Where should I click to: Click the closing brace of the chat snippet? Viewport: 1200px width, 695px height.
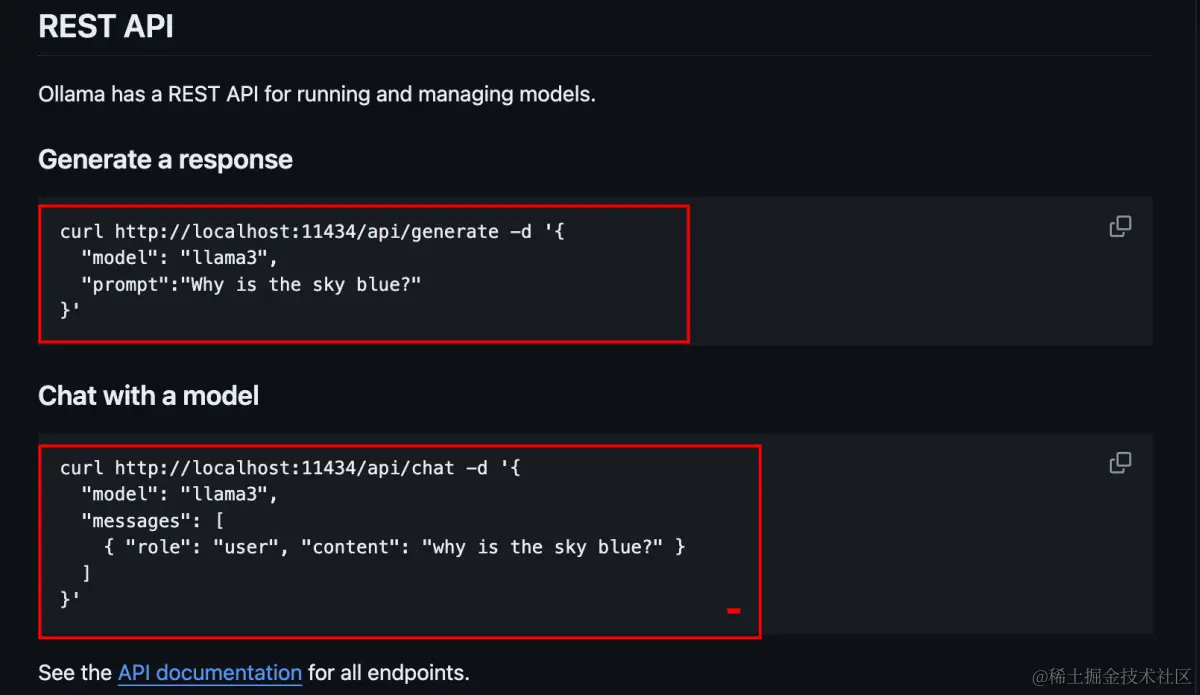tap(68, 599)
